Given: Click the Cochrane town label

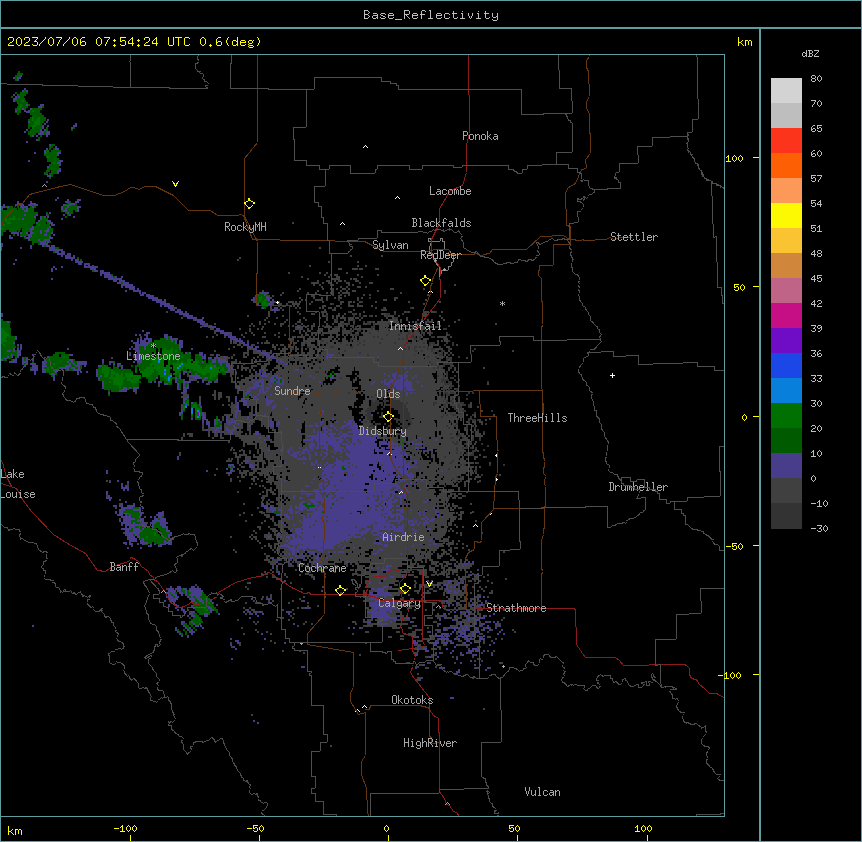Looking at the screenshot, I should tap(322, 568).
